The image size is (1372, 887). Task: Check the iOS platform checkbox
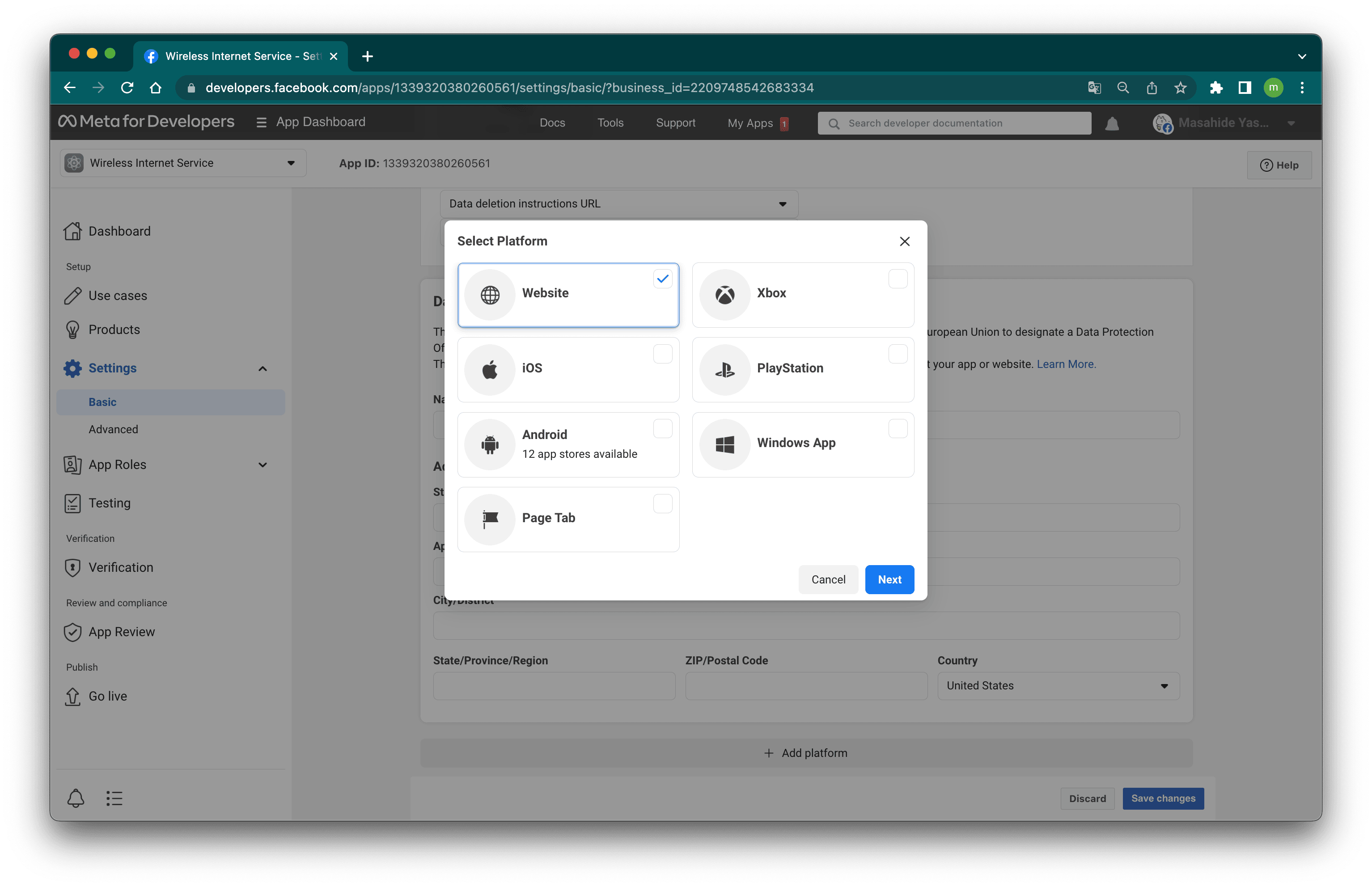tap(662, 354)
